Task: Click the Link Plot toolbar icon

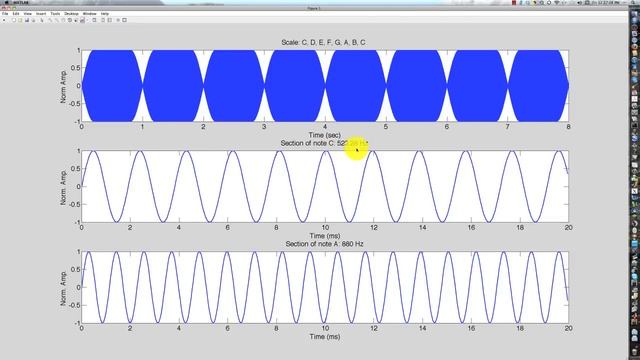Action: 94,20
